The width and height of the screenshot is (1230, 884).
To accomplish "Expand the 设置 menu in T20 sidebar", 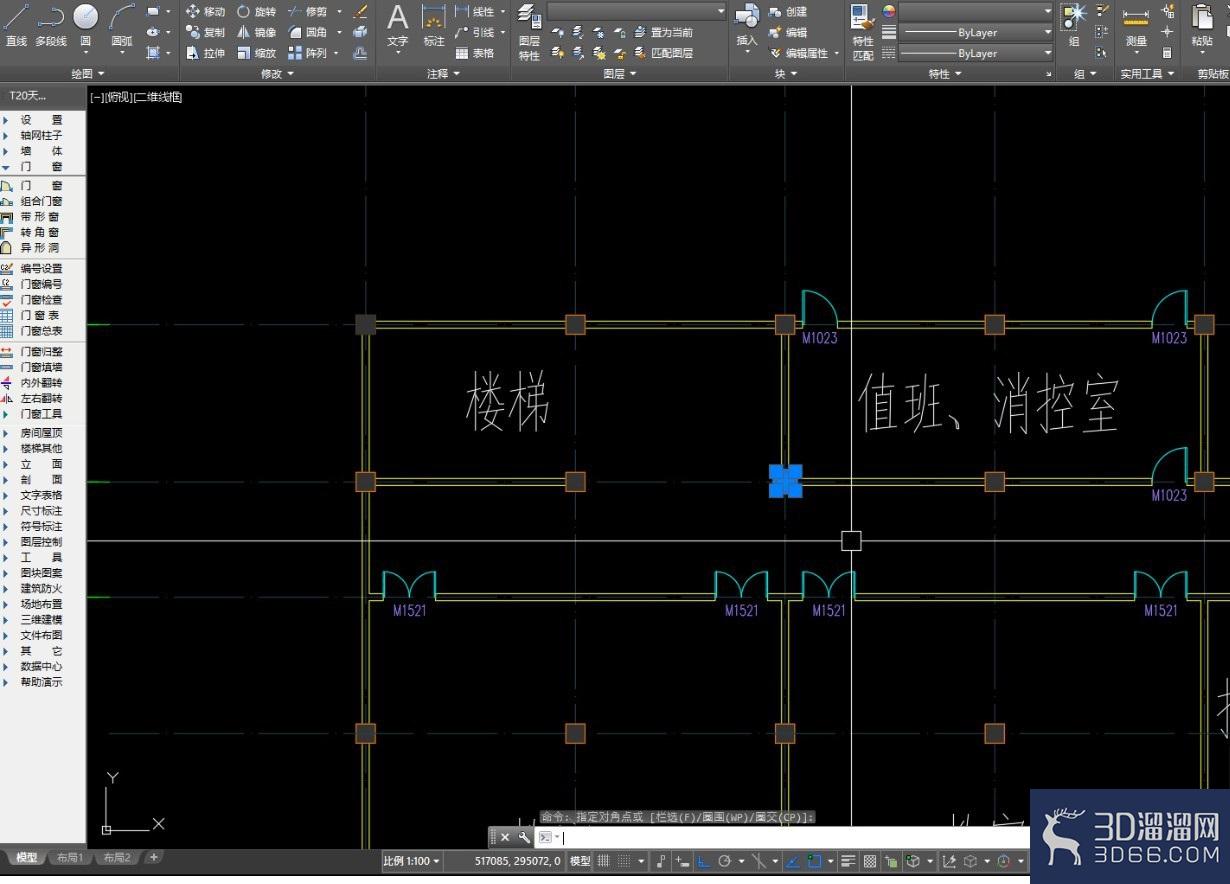I will tap(42, 120).
